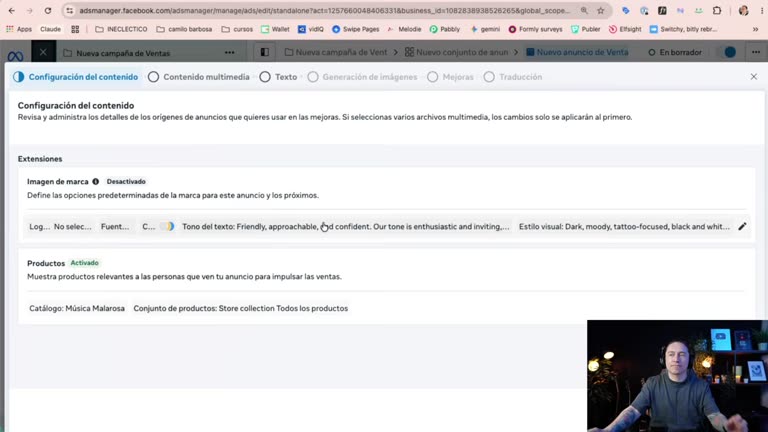Open INECLECTICO bookmarks folder

(x=121, y=29)
